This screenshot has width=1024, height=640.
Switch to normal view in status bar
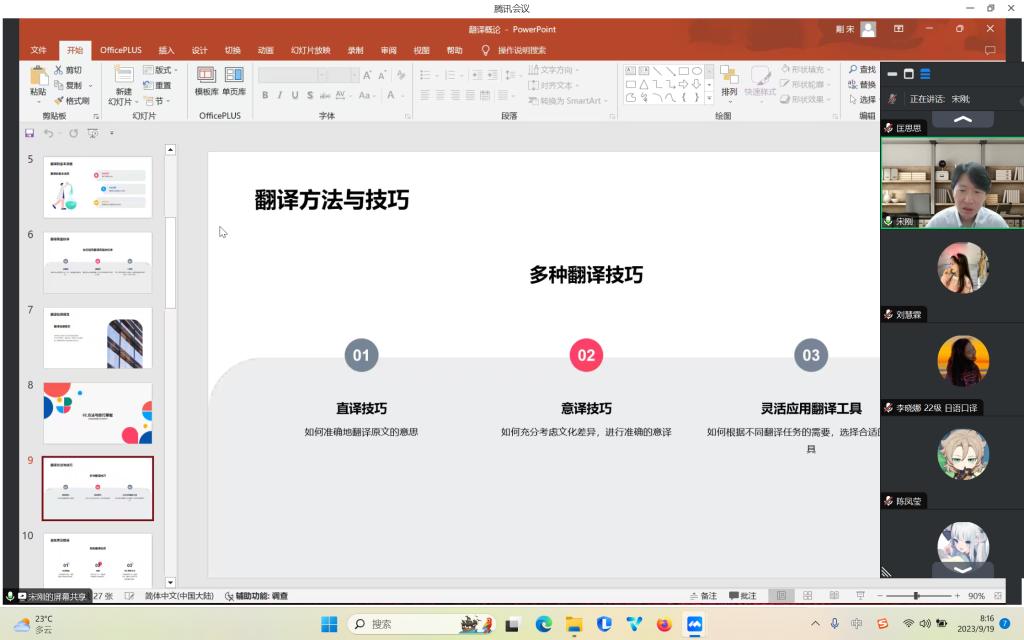(782, 596)
